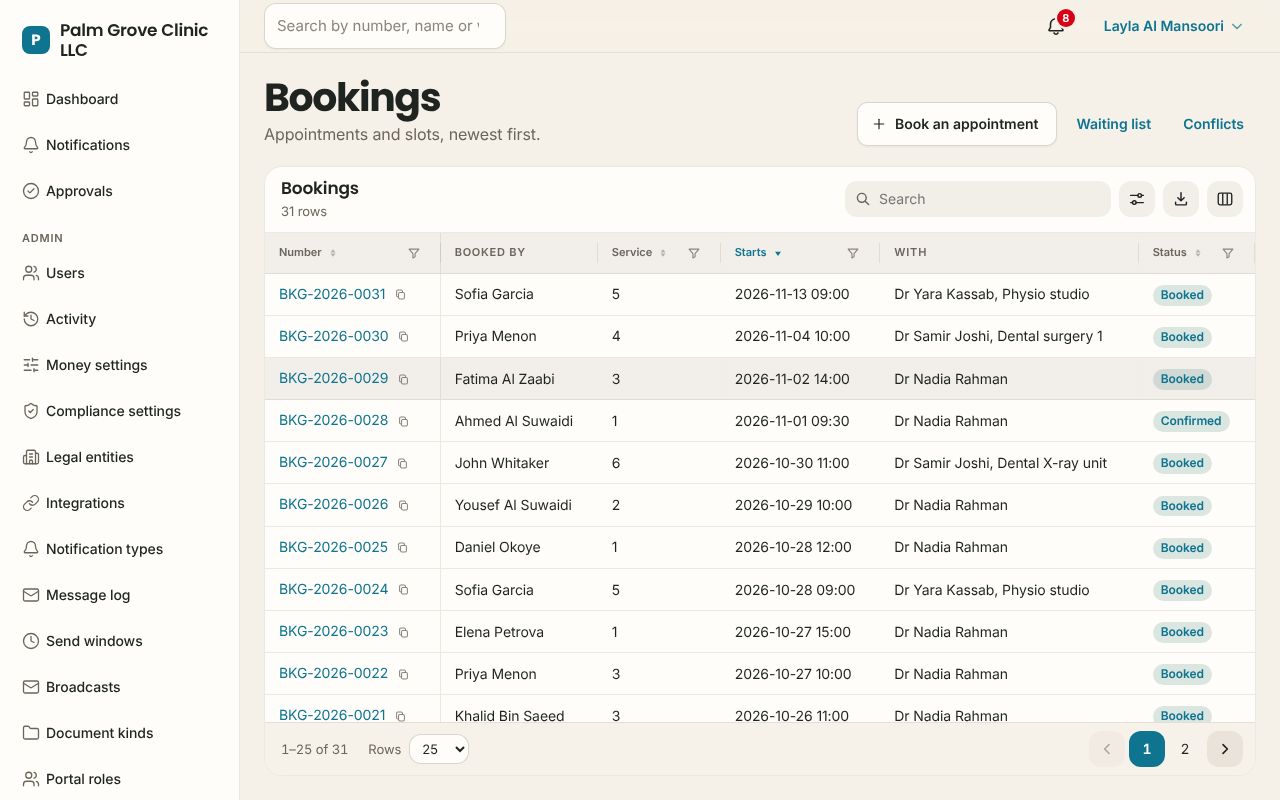Copy booking number BKG-2026-0031
Image resolution: width=1280 pixels, height=800 pixels.
400,295
